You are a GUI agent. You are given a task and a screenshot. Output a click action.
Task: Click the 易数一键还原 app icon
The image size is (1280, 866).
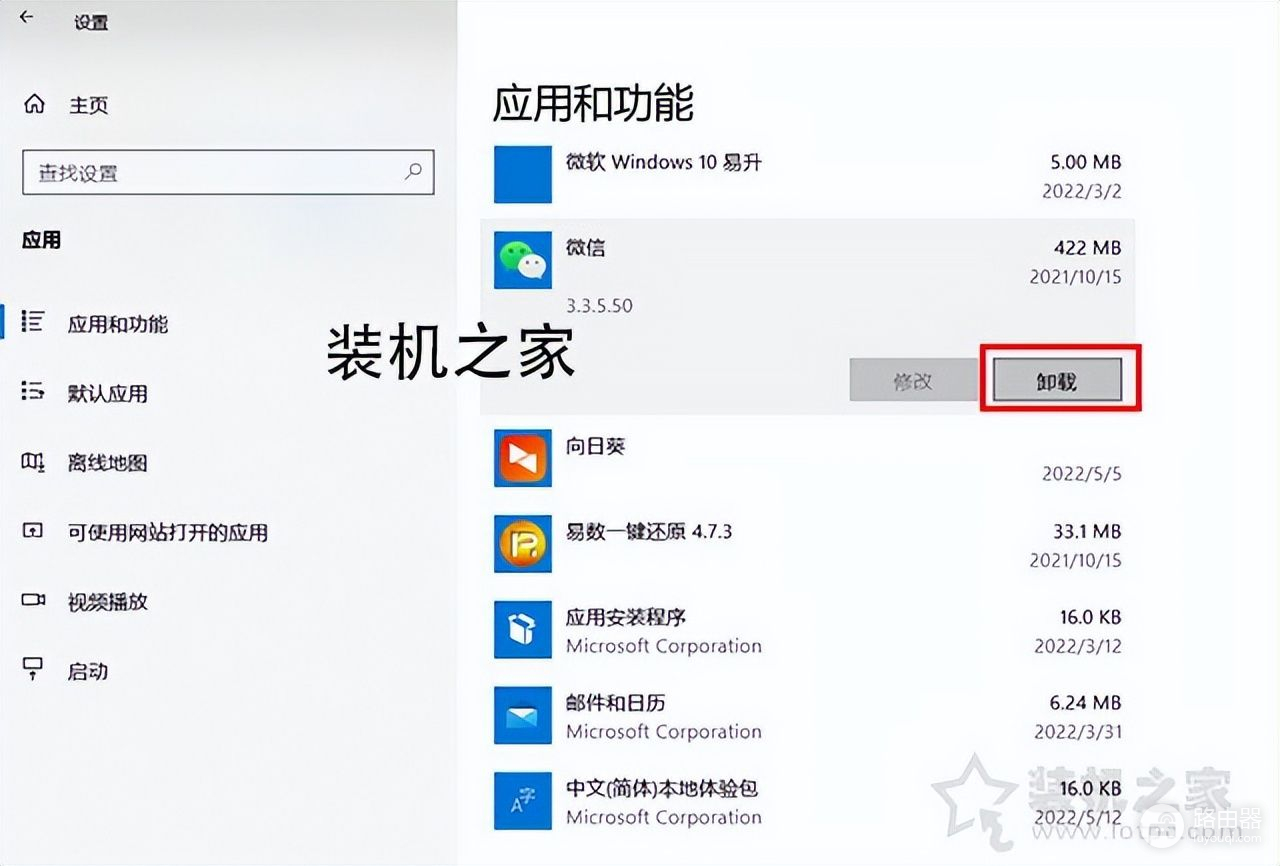pyautogui.click(x=522, y=544)
